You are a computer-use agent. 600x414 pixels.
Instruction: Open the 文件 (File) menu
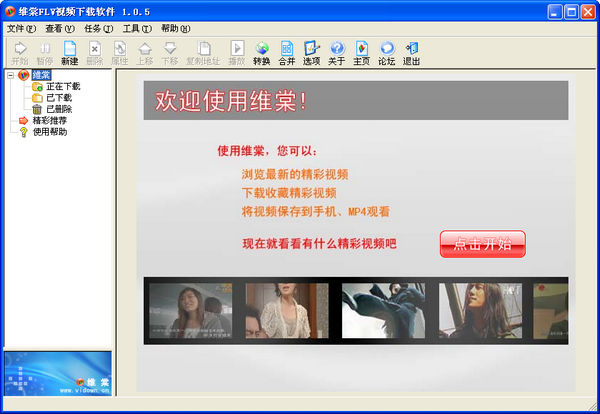coord(21,28)
